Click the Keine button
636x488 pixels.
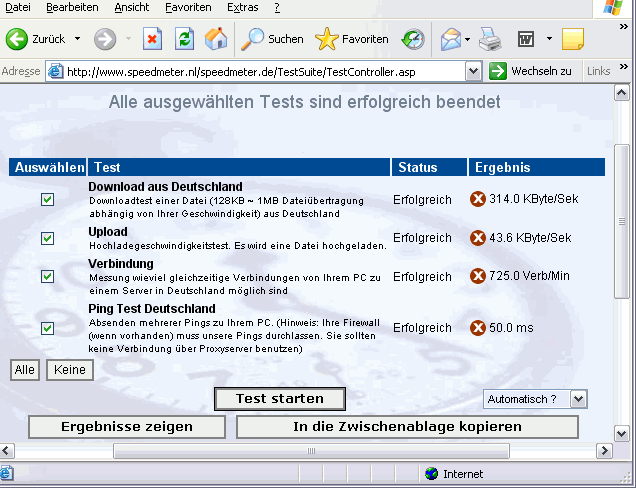pos(70,370)
